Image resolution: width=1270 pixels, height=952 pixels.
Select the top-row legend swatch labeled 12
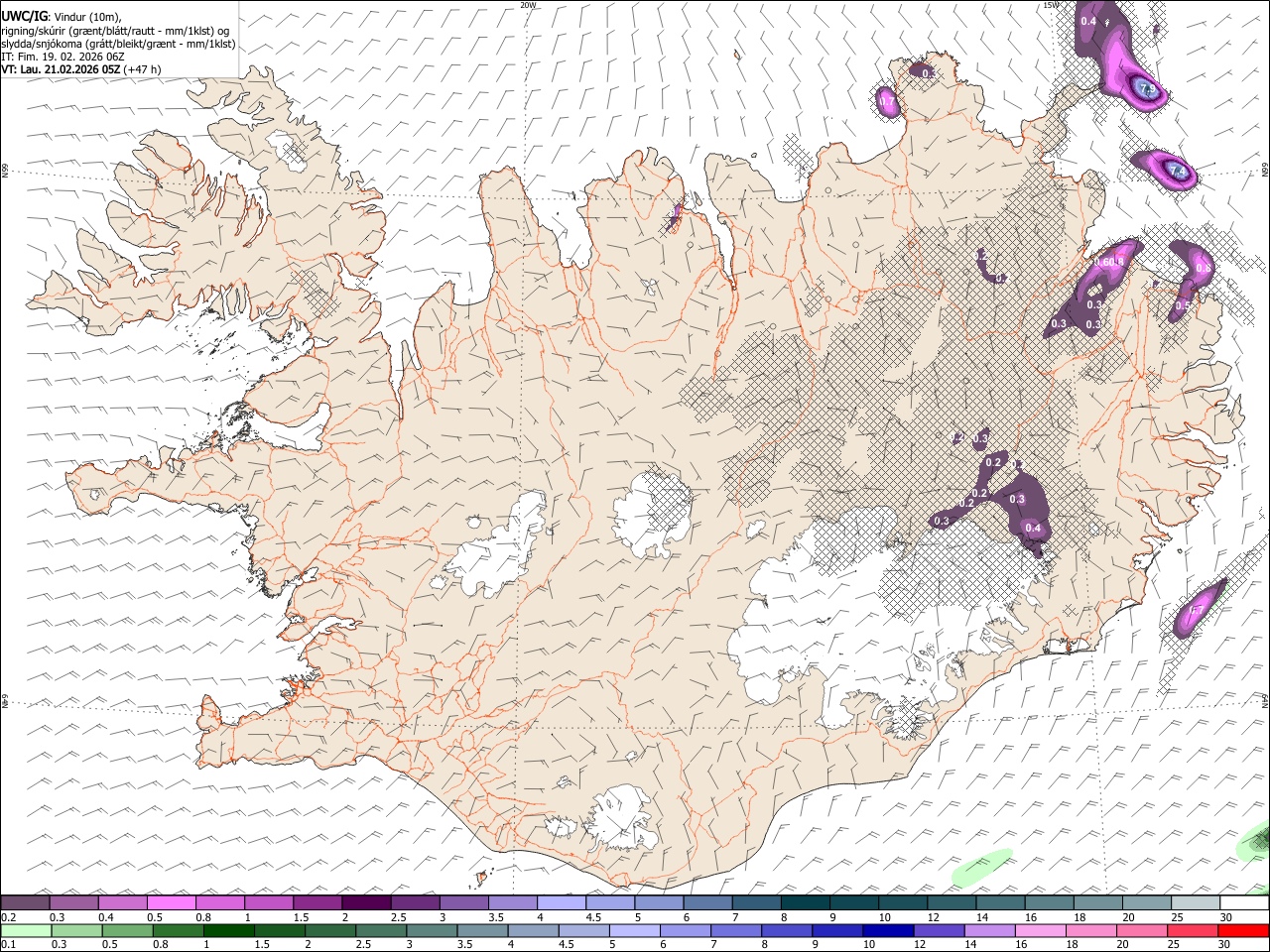tap(950, 902)
